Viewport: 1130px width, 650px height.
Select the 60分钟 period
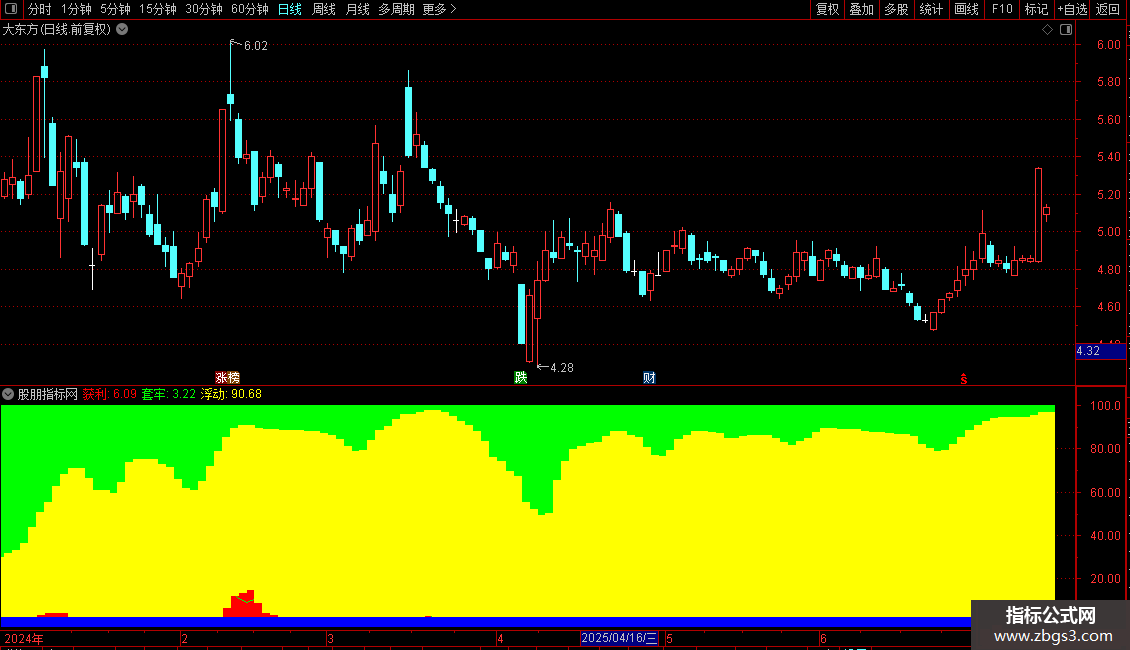[x=250, y=9]
